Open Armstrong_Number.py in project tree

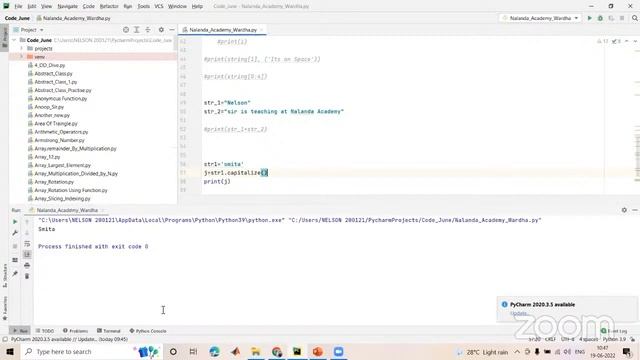tap(59, 140)
